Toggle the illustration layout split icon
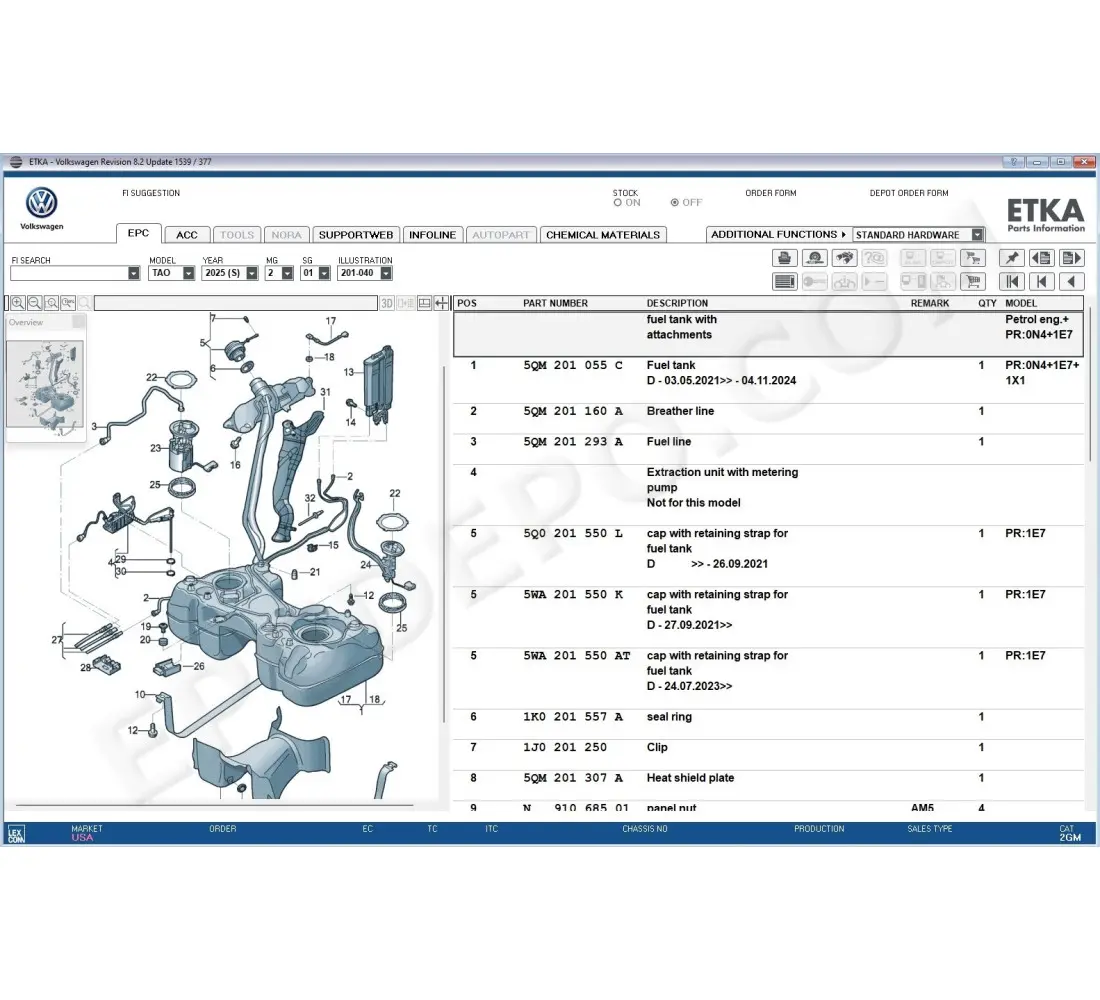1100x1000 pixels. (424, 303)
